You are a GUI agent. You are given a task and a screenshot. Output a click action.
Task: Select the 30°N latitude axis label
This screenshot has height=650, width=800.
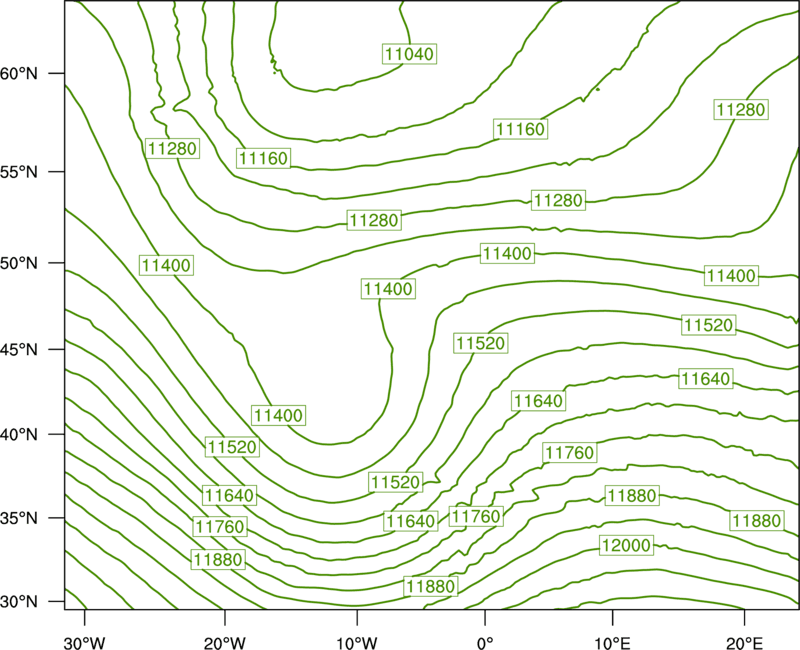click(x=19, y=602)
